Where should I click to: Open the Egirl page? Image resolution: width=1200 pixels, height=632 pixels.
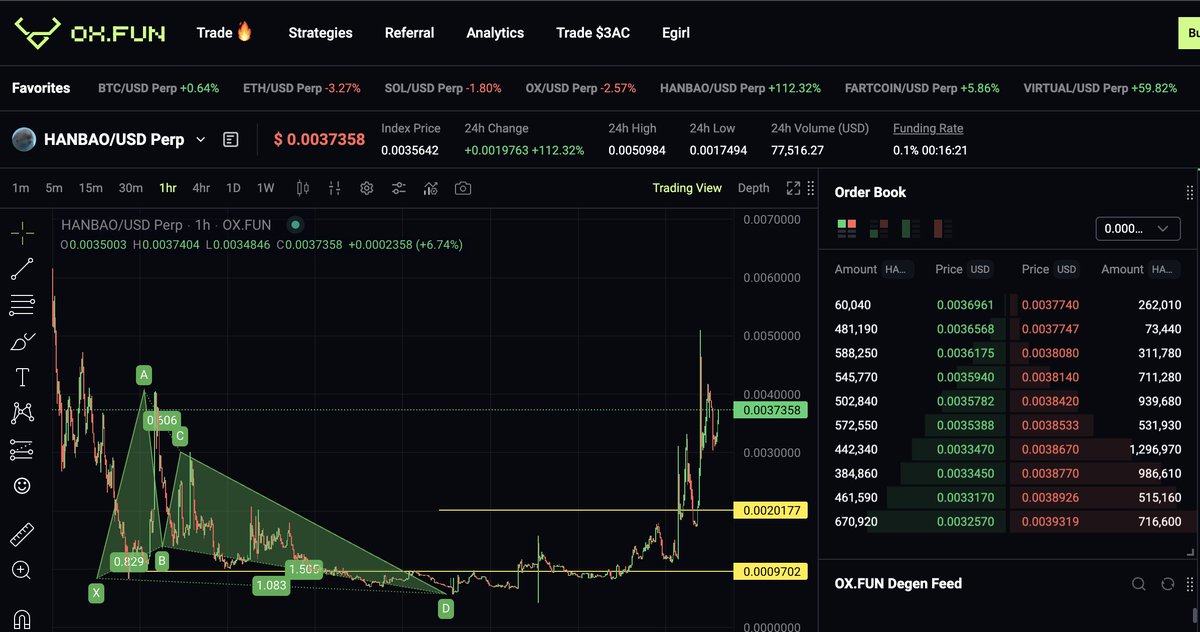tap(676, 32)
